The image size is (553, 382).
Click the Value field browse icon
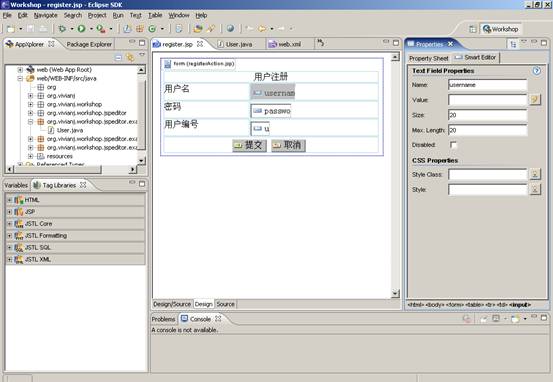pos(535,100)
